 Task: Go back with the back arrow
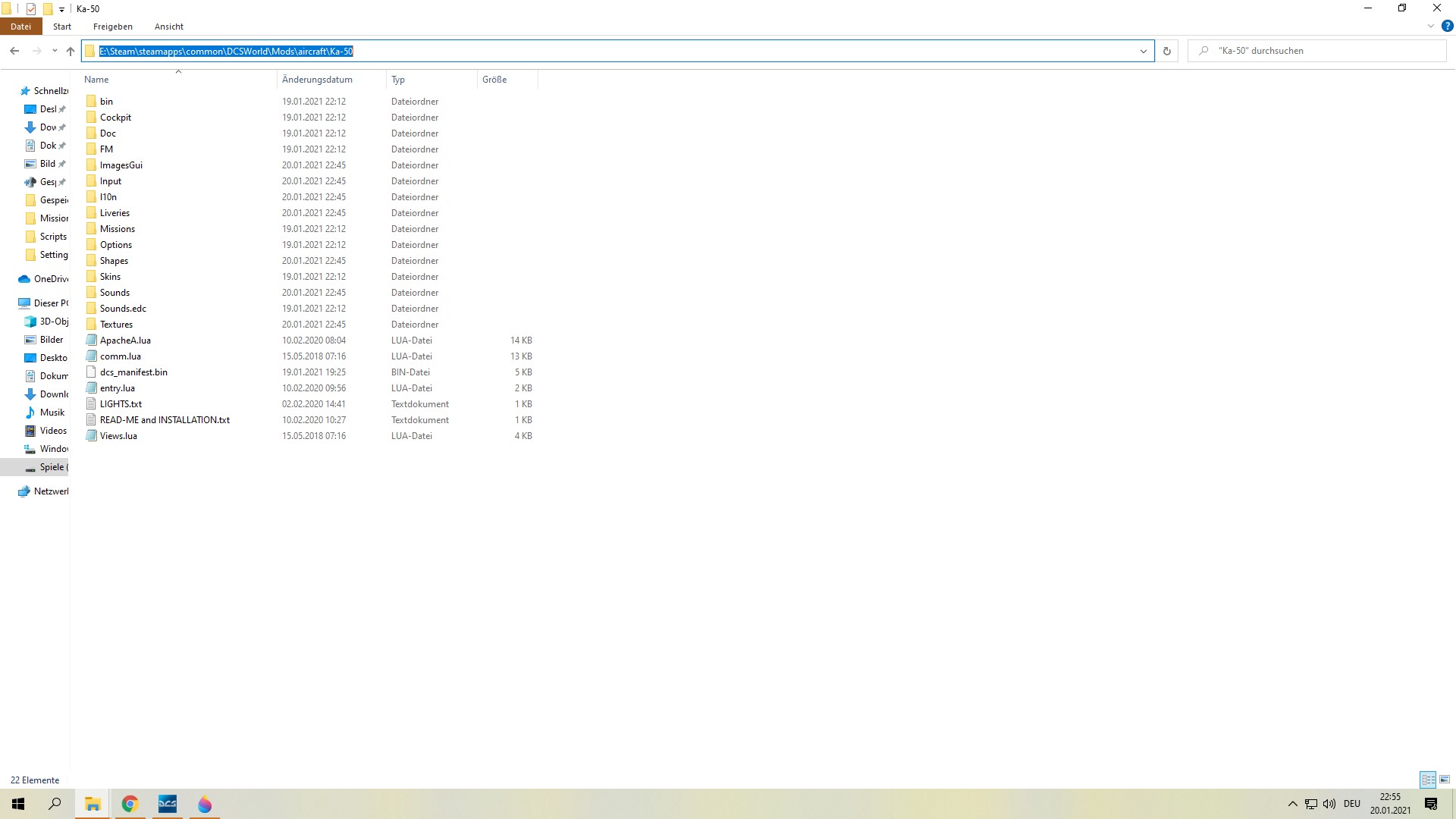coord(14,51)
